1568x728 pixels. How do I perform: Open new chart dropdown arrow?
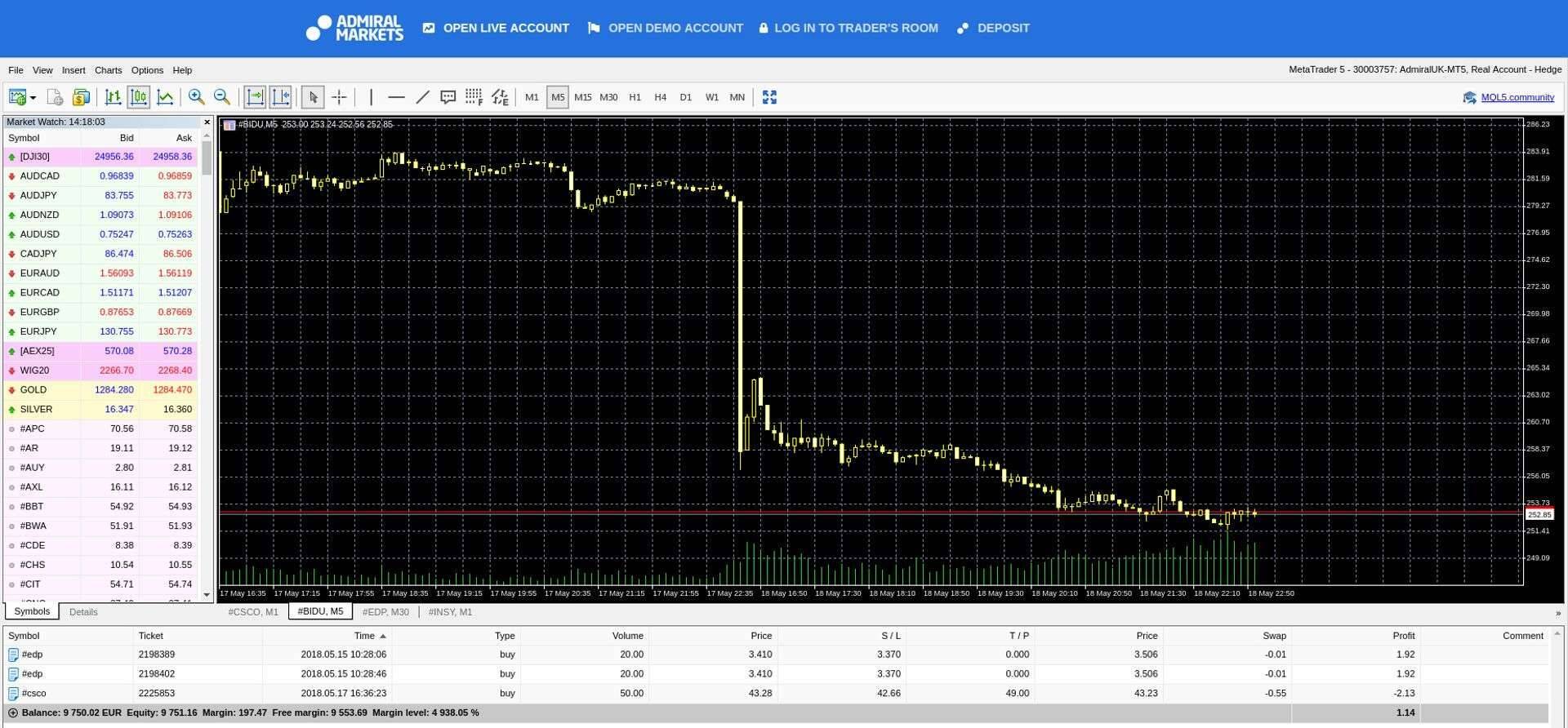(x=33, y=98)
